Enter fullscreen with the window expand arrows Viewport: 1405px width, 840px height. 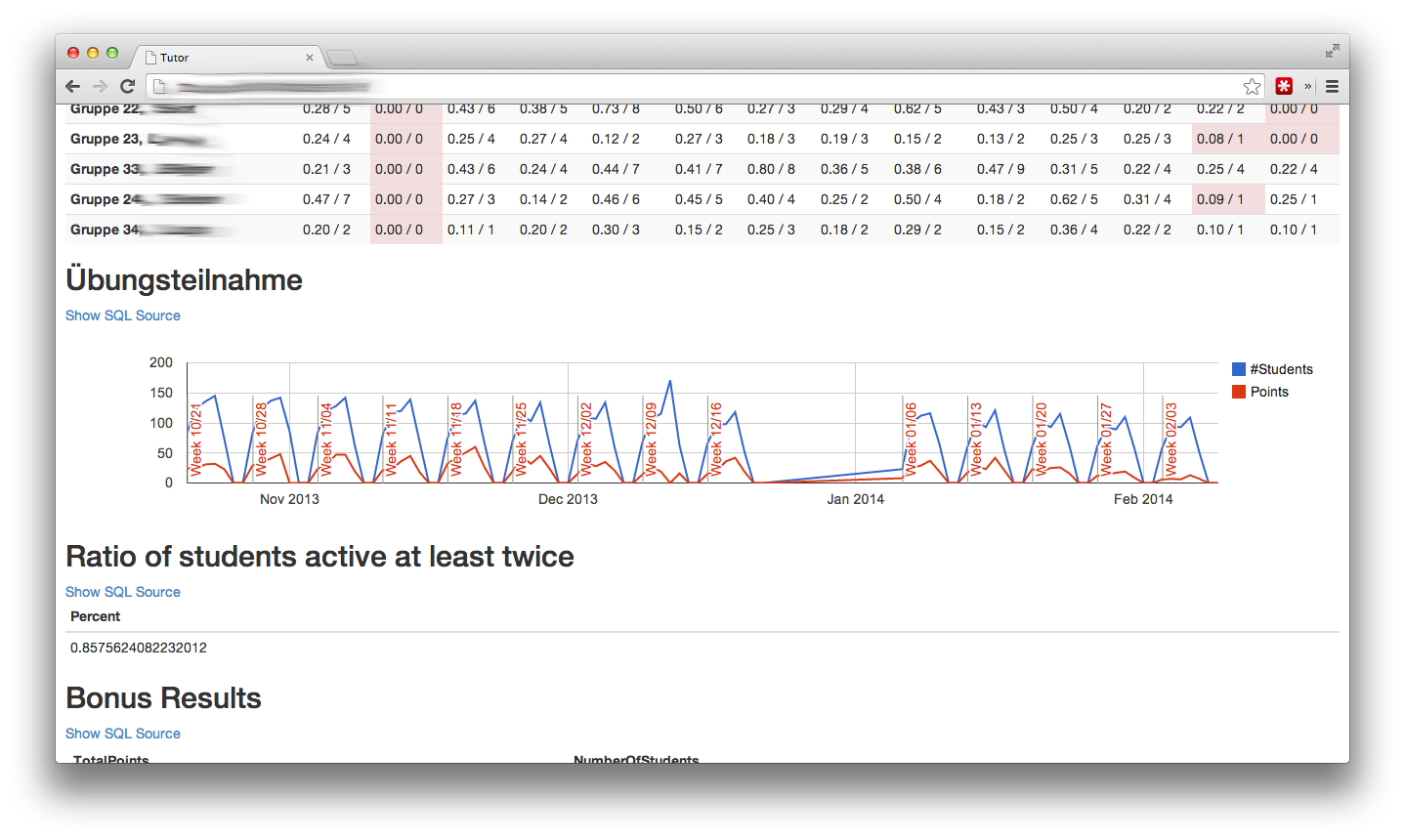pyautogui.click(x=1332, y=51)
